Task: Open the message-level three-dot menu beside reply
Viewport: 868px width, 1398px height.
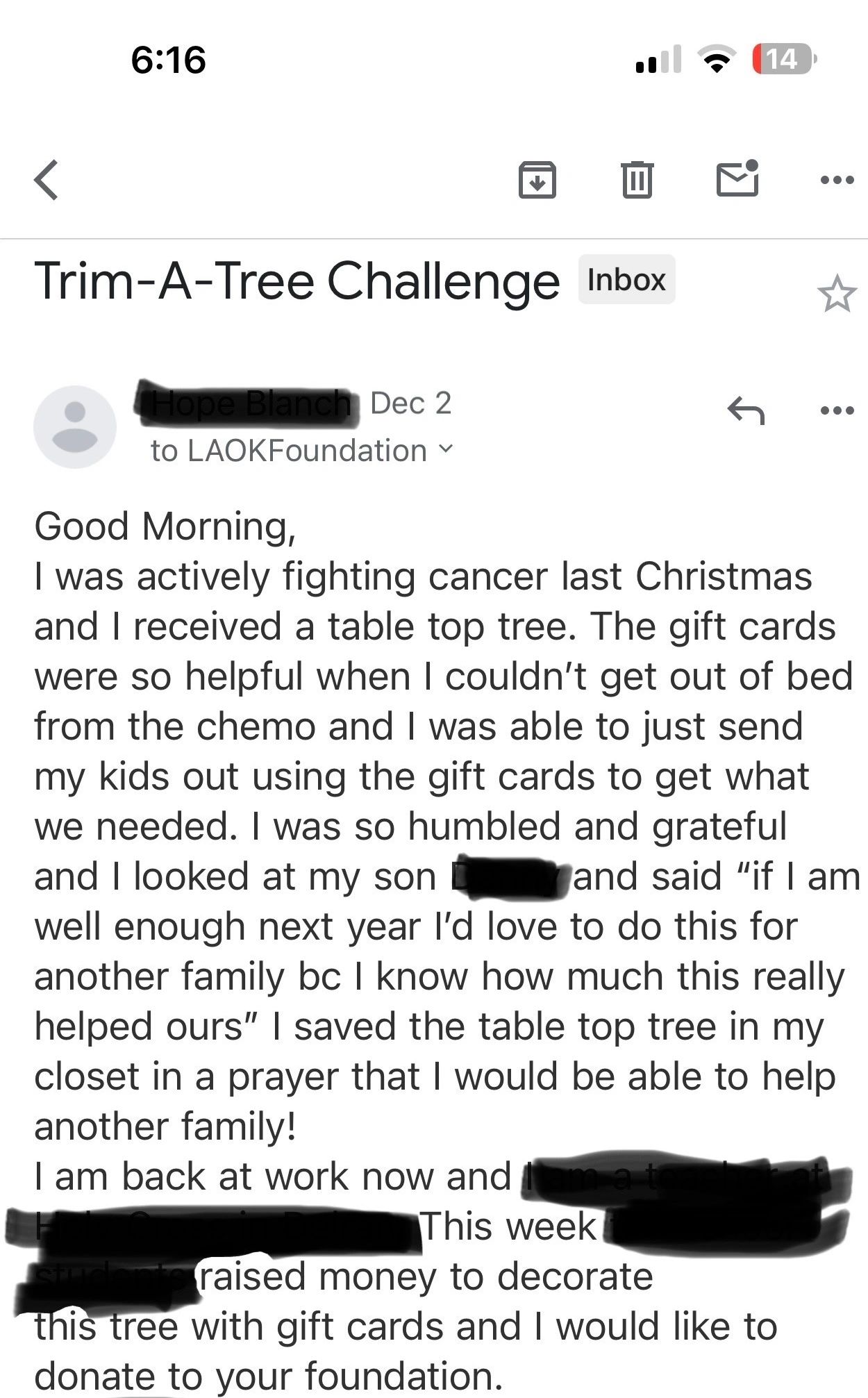Action: click(x=836, y=410)
